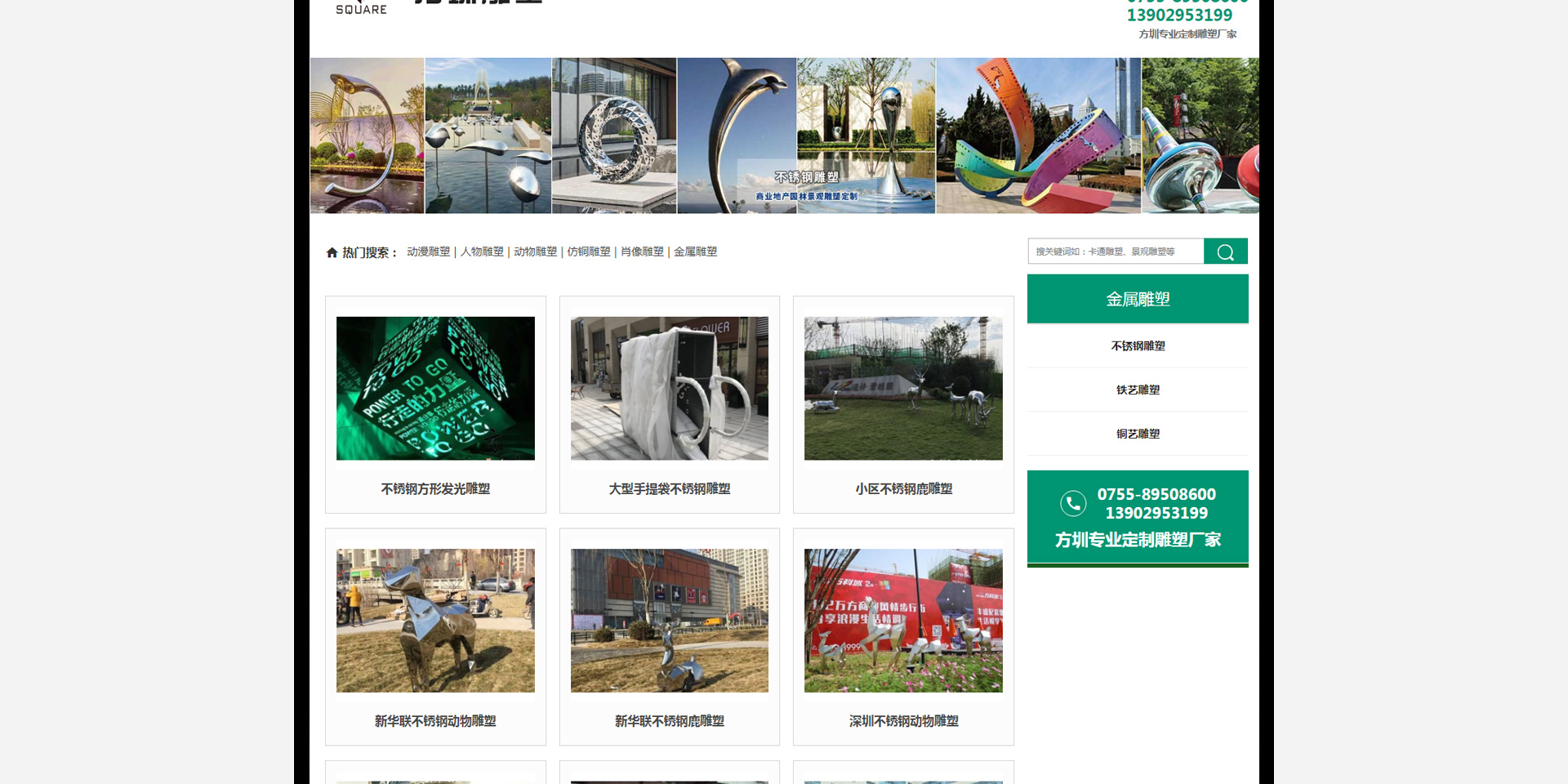Image resolution: width=1568 pixels, height=784 pixels.
Task: Open the 大型手提袋不锈钢雕塑 product image
Action: [x=670, y=389]
